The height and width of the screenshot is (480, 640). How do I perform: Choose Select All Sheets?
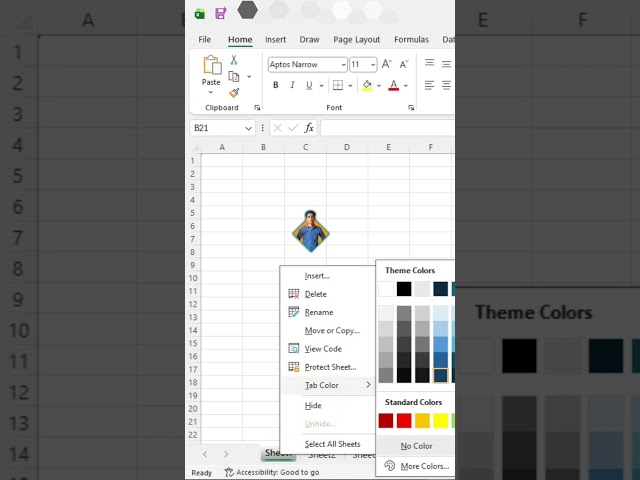[328, 444]
